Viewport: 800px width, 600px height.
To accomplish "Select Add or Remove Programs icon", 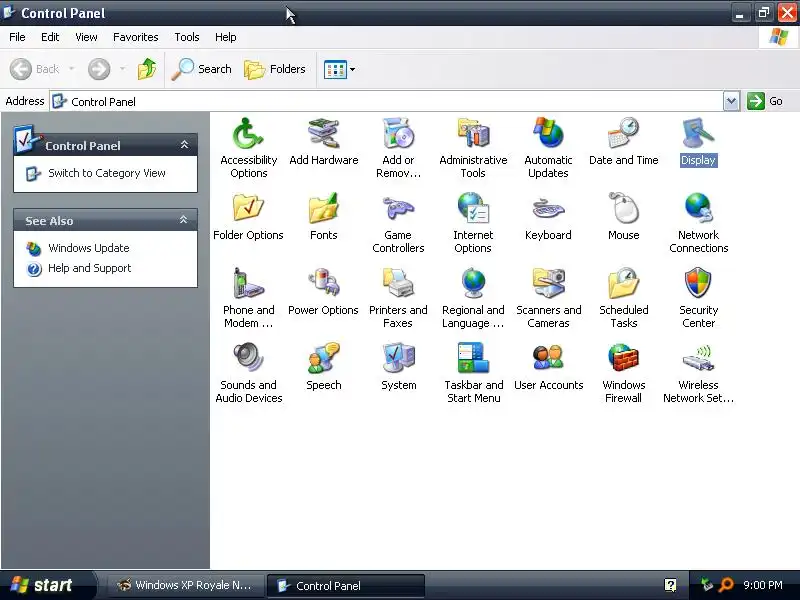I will [x=398, y=133].
